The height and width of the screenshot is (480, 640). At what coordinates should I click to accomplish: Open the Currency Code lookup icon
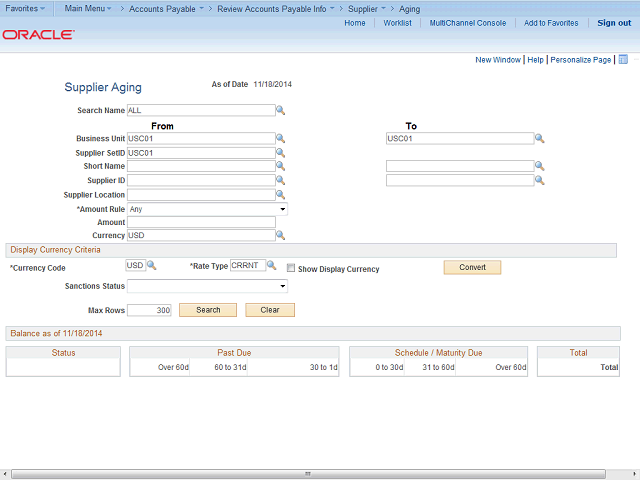(x=152, y=266)
